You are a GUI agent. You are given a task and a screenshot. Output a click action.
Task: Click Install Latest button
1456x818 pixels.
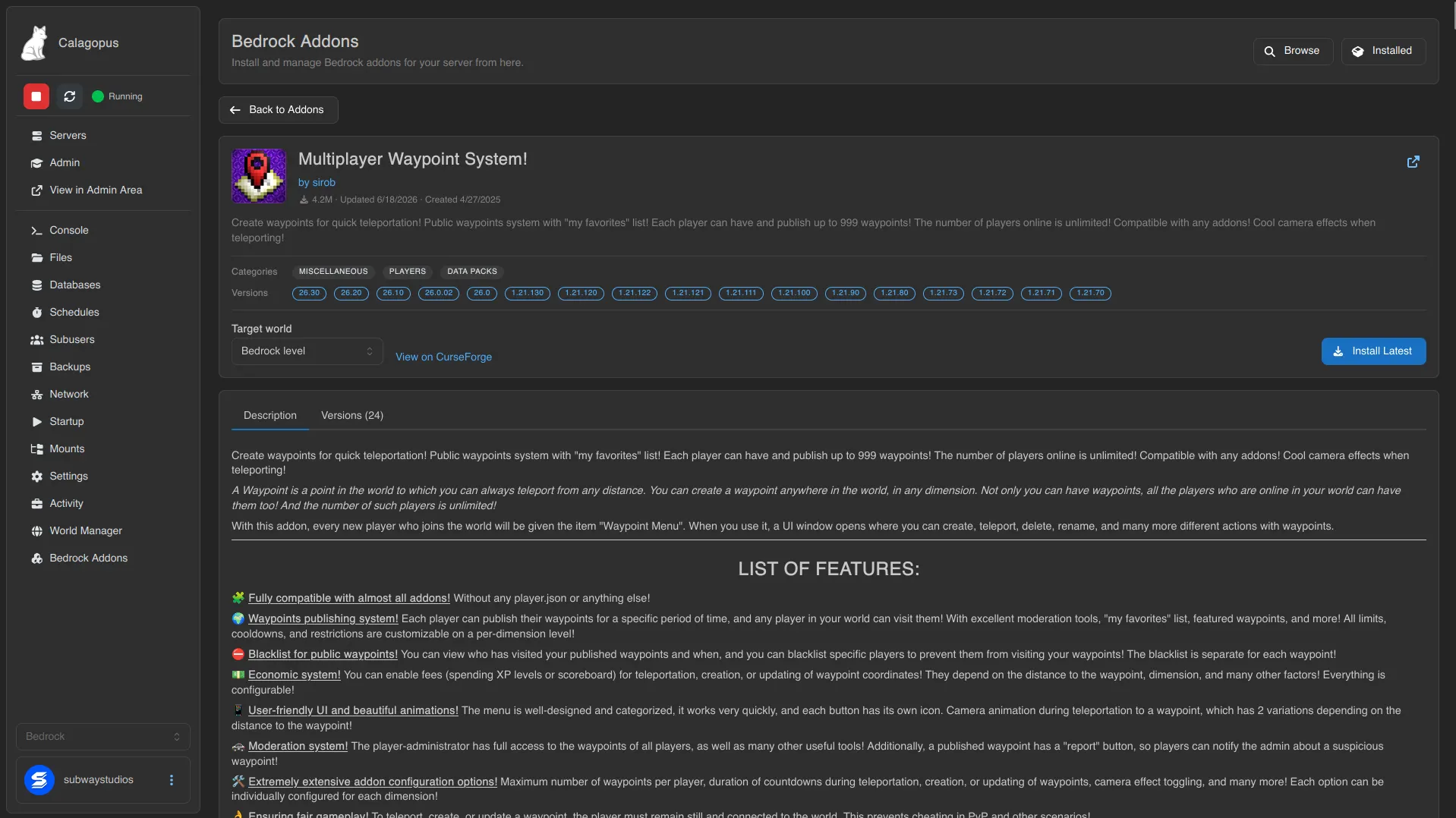1373,351
